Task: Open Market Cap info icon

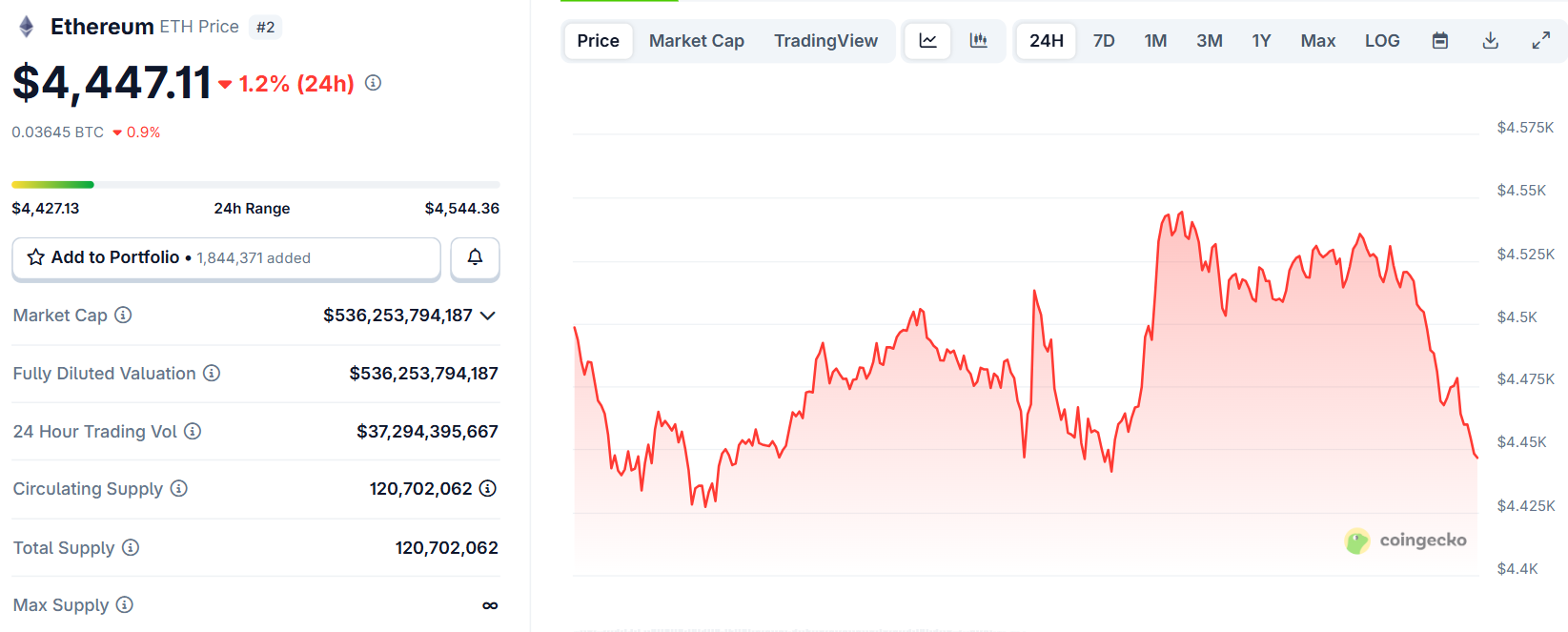Action: 123,315
